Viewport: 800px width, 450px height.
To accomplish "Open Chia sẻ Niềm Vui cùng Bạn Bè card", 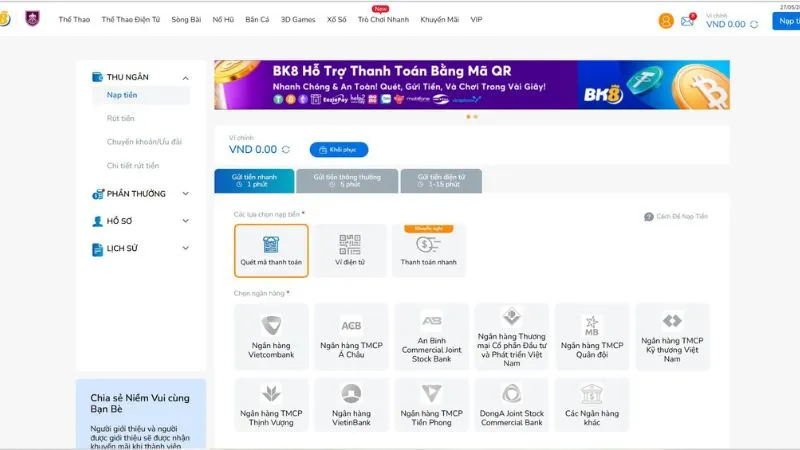I will (141, 414).
